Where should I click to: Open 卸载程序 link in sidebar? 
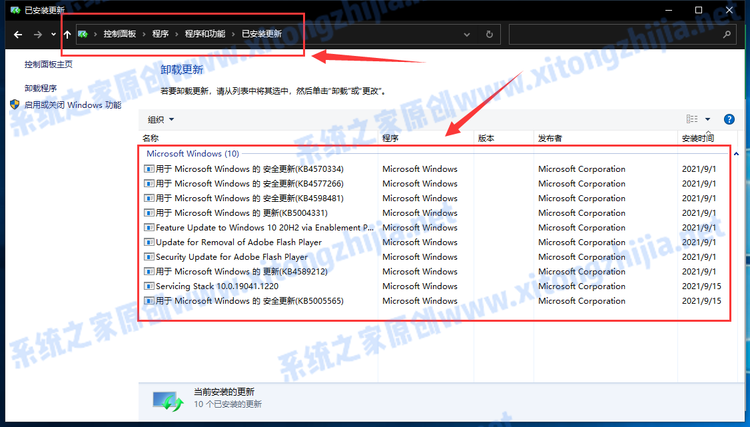tap(41, 88)
